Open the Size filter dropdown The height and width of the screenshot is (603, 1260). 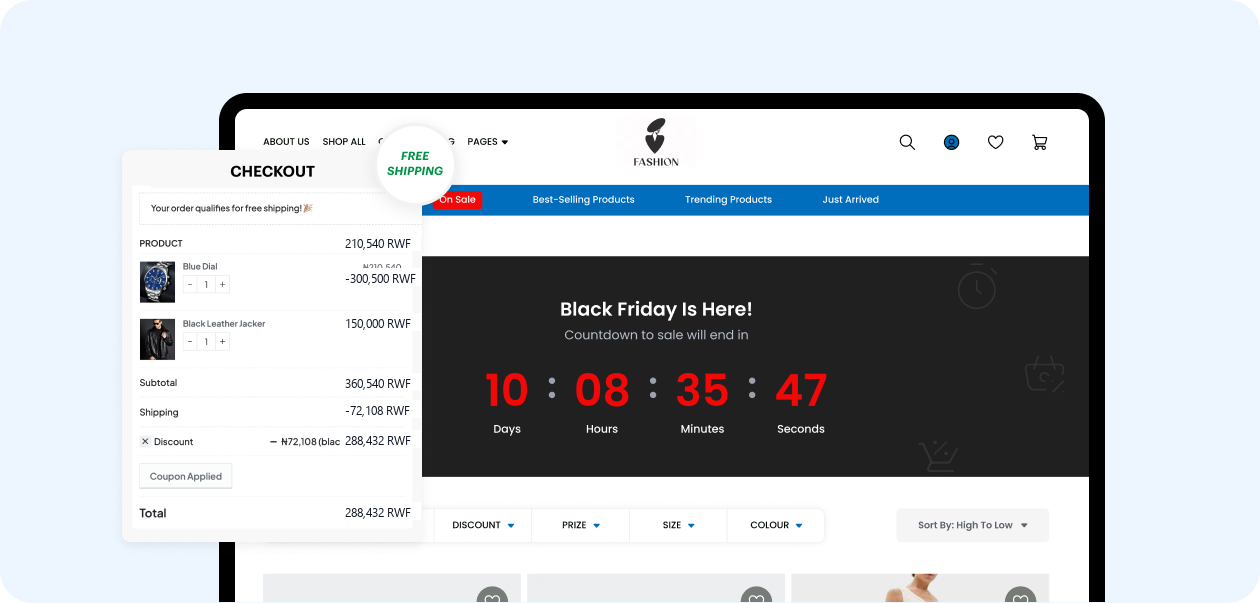point(678,525)
